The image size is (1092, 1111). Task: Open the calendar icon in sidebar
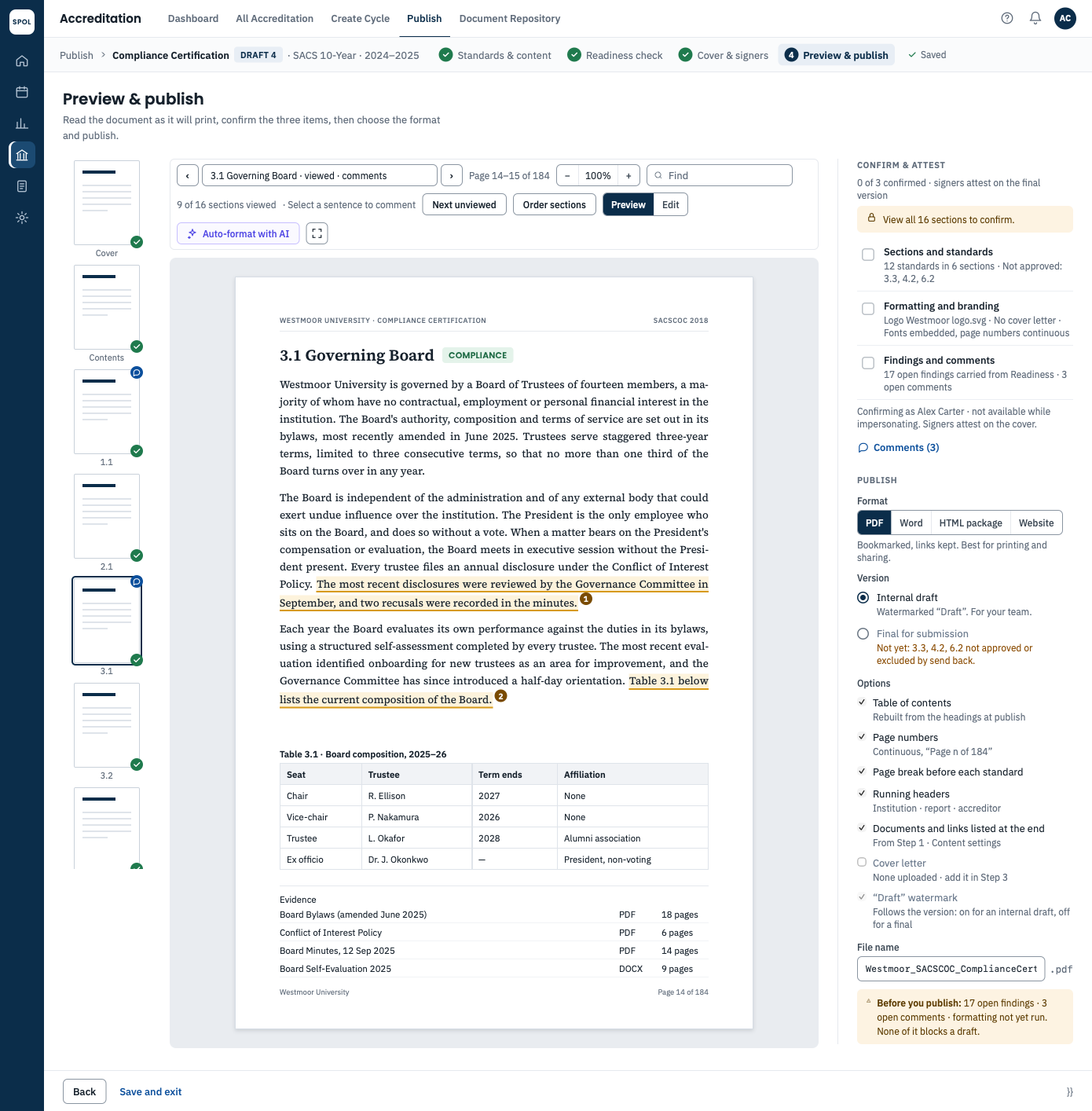coord(22,92)
